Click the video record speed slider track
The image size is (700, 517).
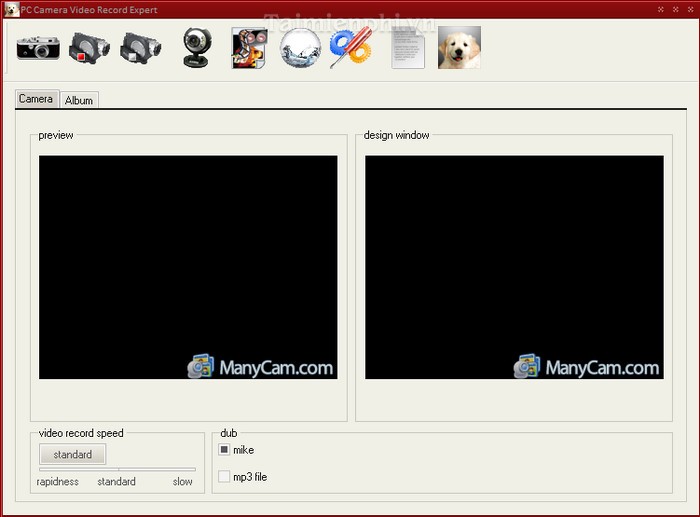[x=117, y=469]
